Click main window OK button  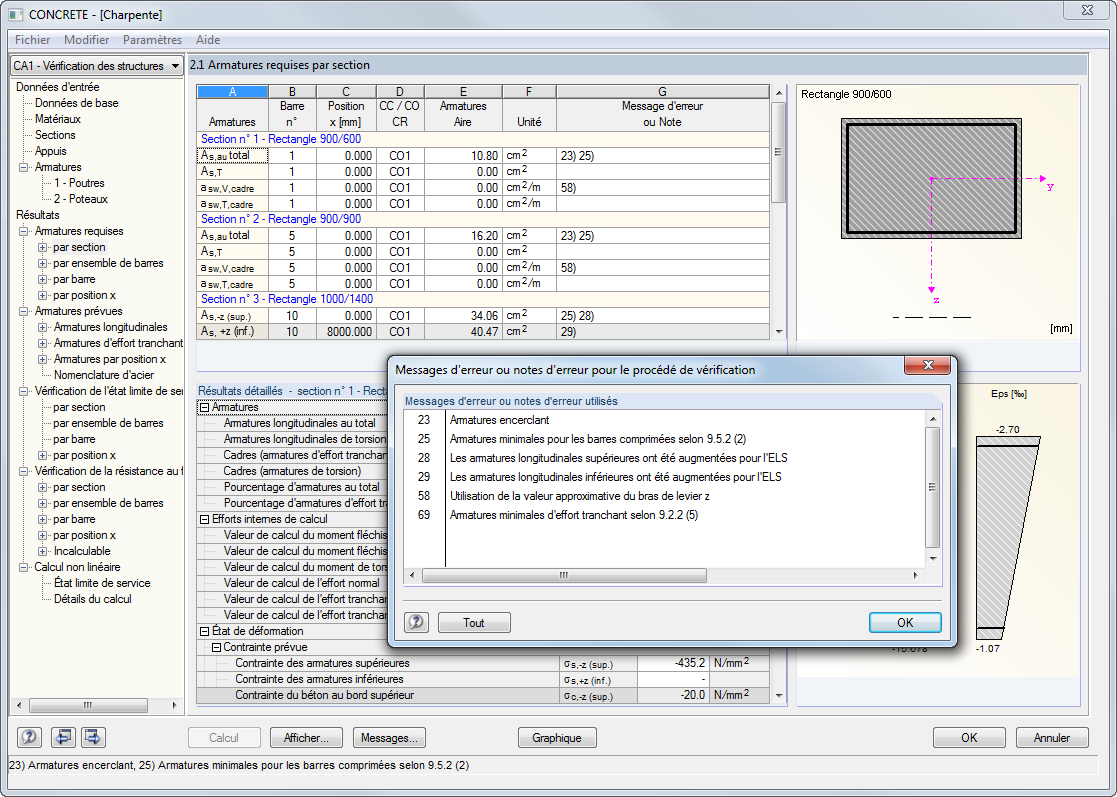[969, 738]
